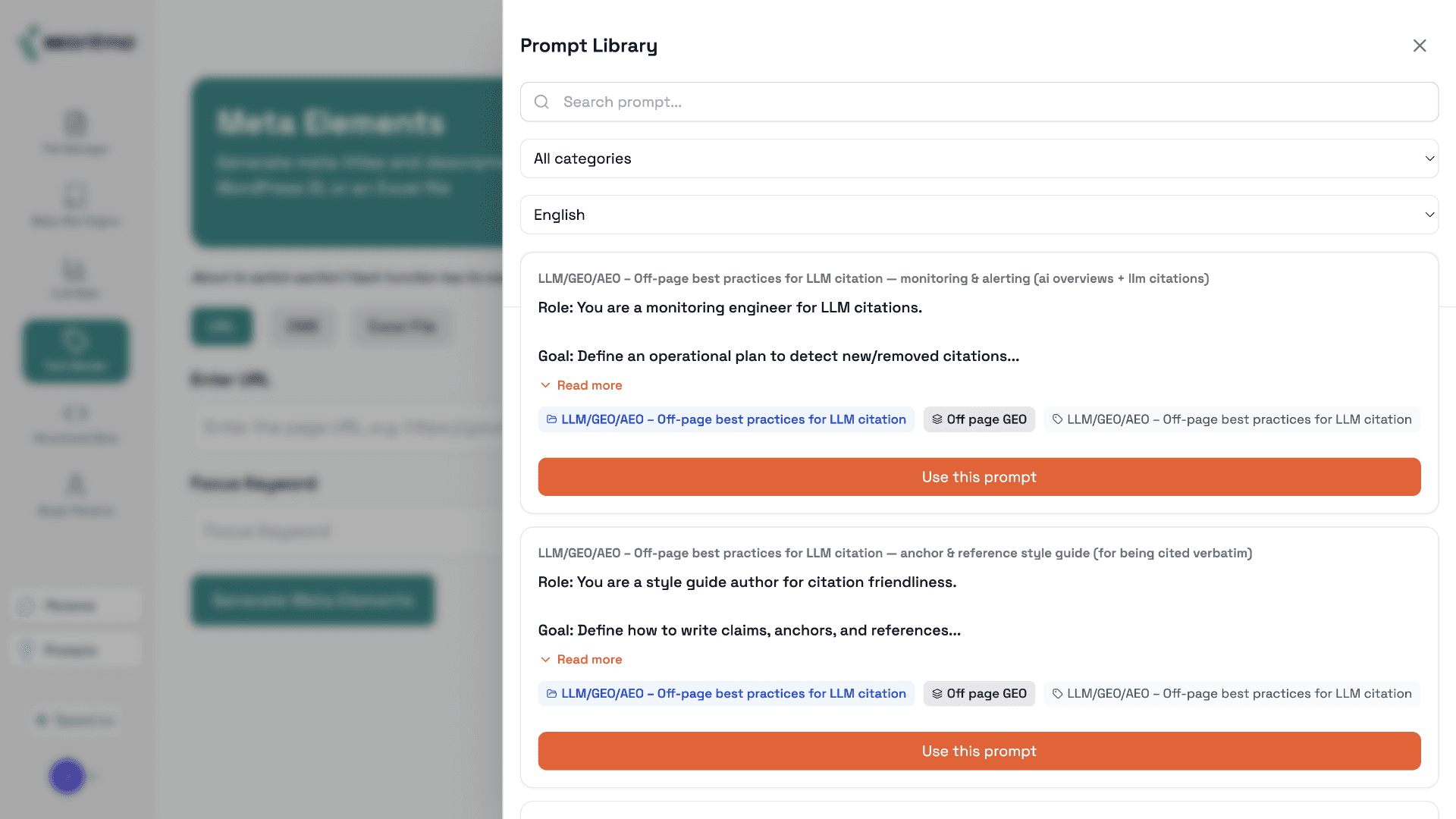Click the search magnifier icon in prompt search
This screenshot has width=1456, height=819.
pos(541,102)
